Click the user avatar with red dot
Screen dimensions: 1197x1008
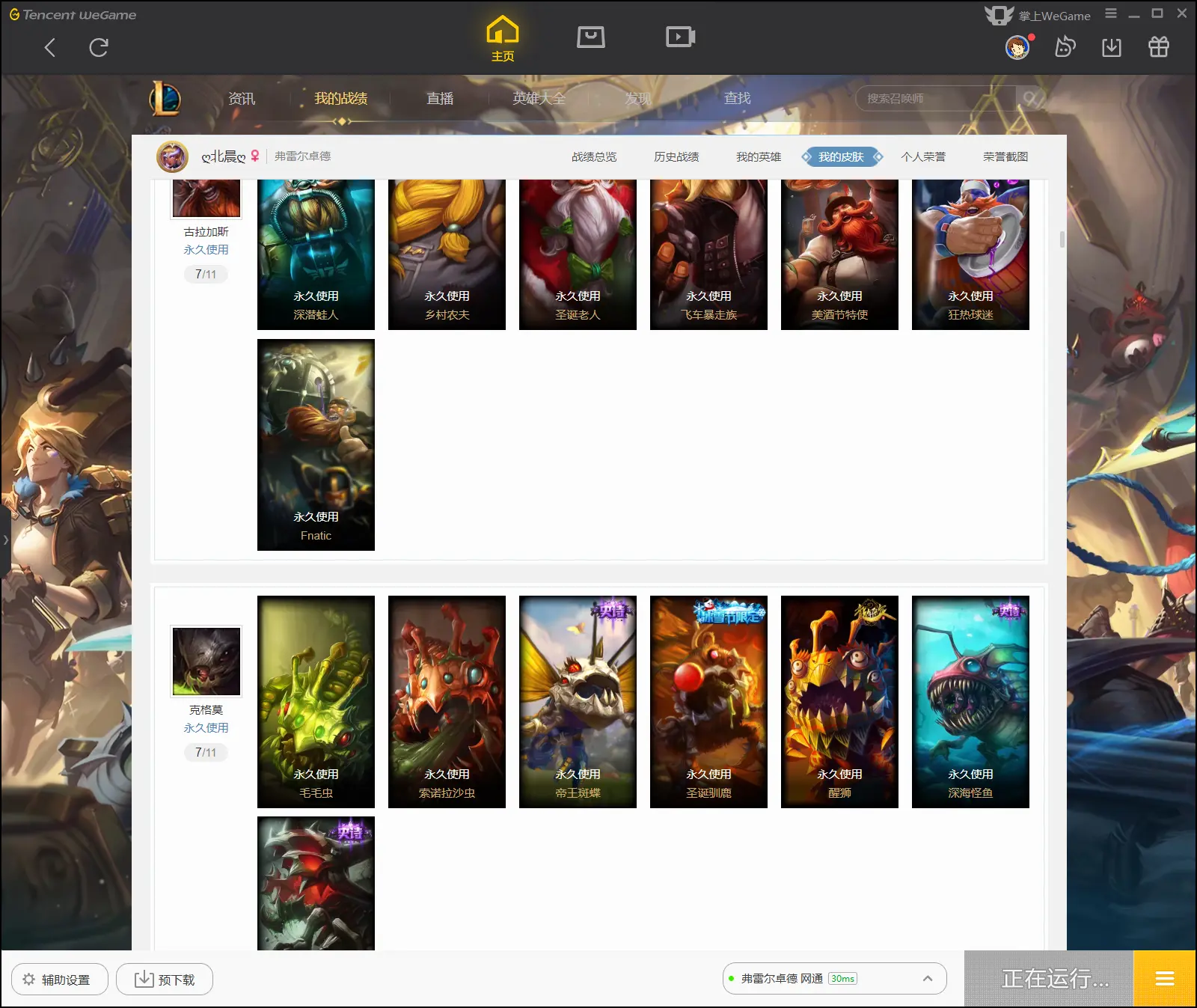click(x=1018, y=48)
